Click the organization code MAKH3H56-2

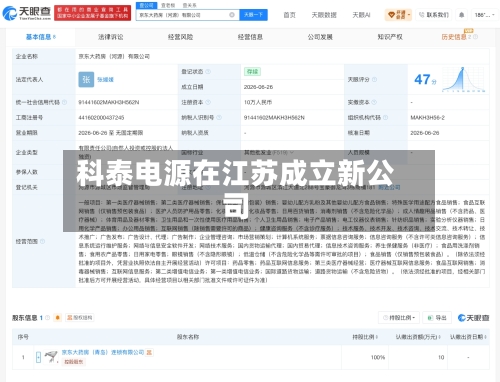tap(428, 118)
